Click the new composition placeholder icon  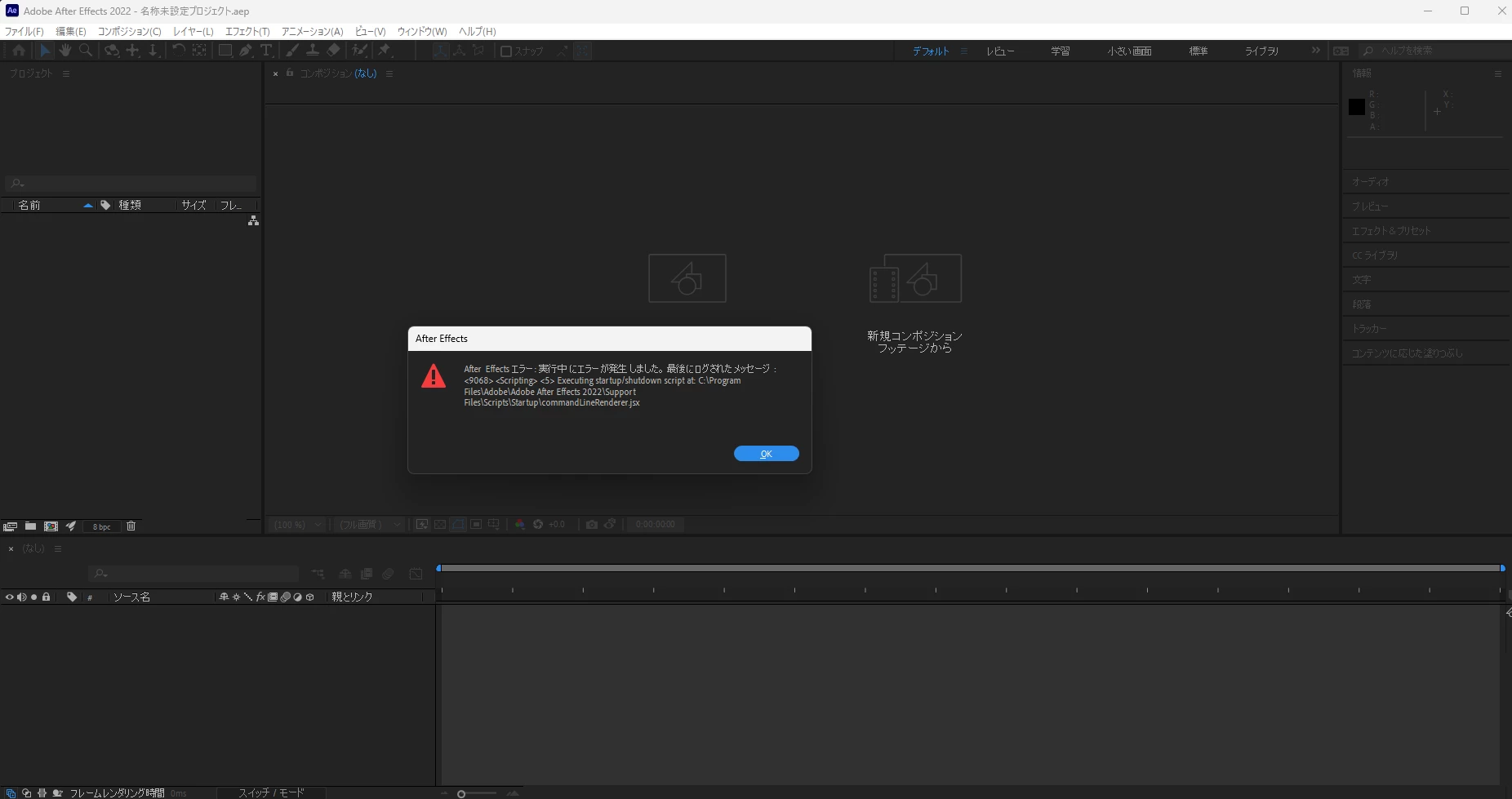point(687,278)
